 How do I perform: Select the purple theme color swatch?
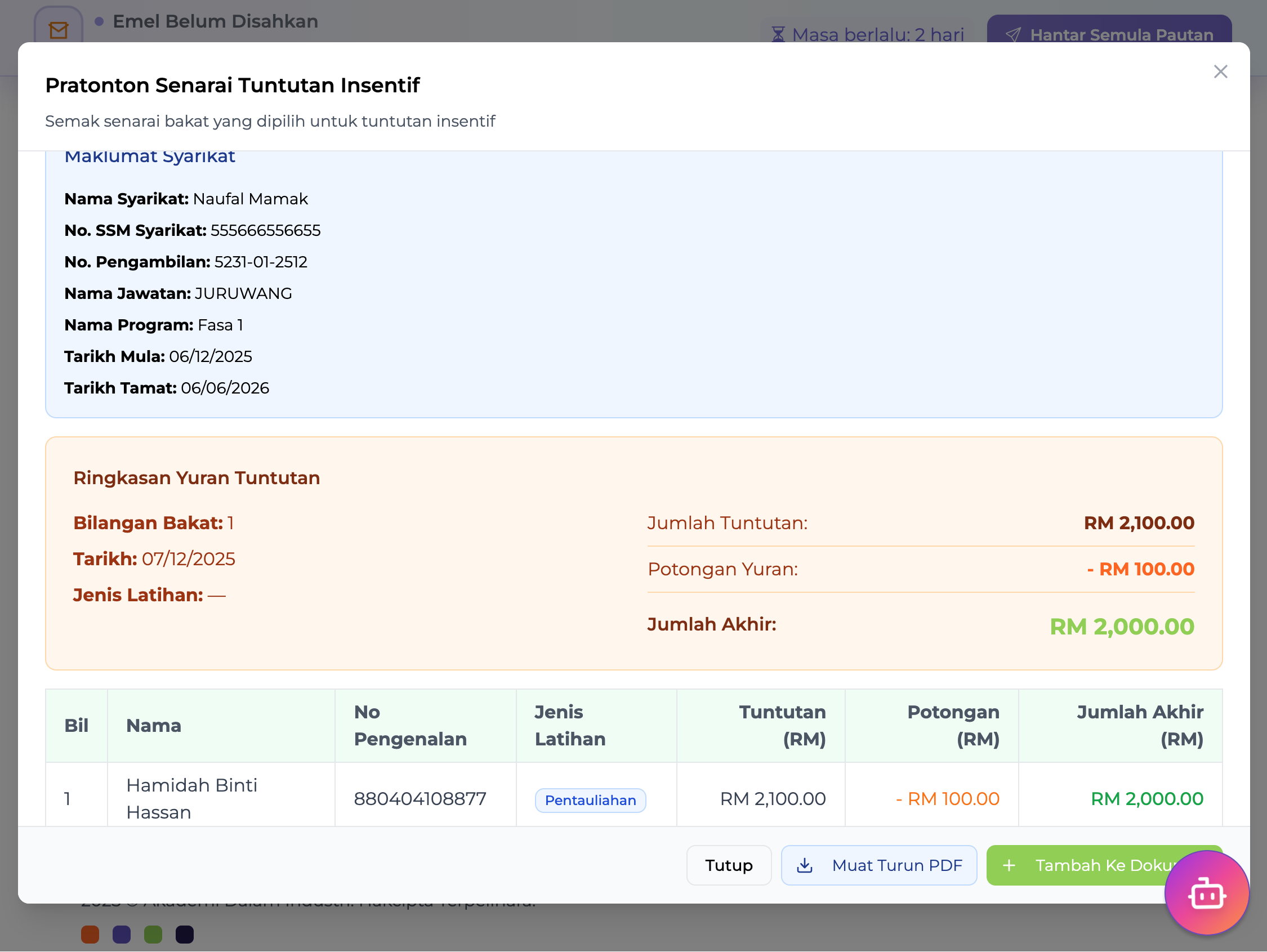(122, 934)
